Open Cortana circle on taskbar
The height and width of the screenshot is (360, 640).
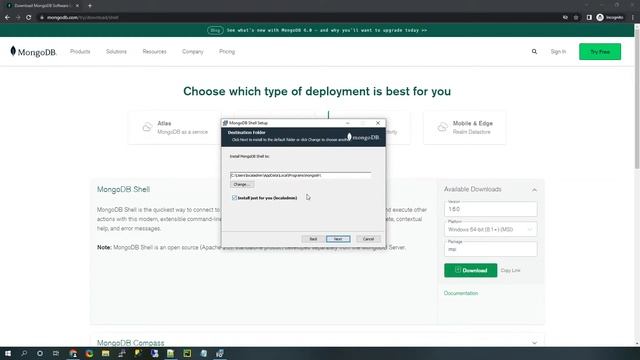[40, 353]
